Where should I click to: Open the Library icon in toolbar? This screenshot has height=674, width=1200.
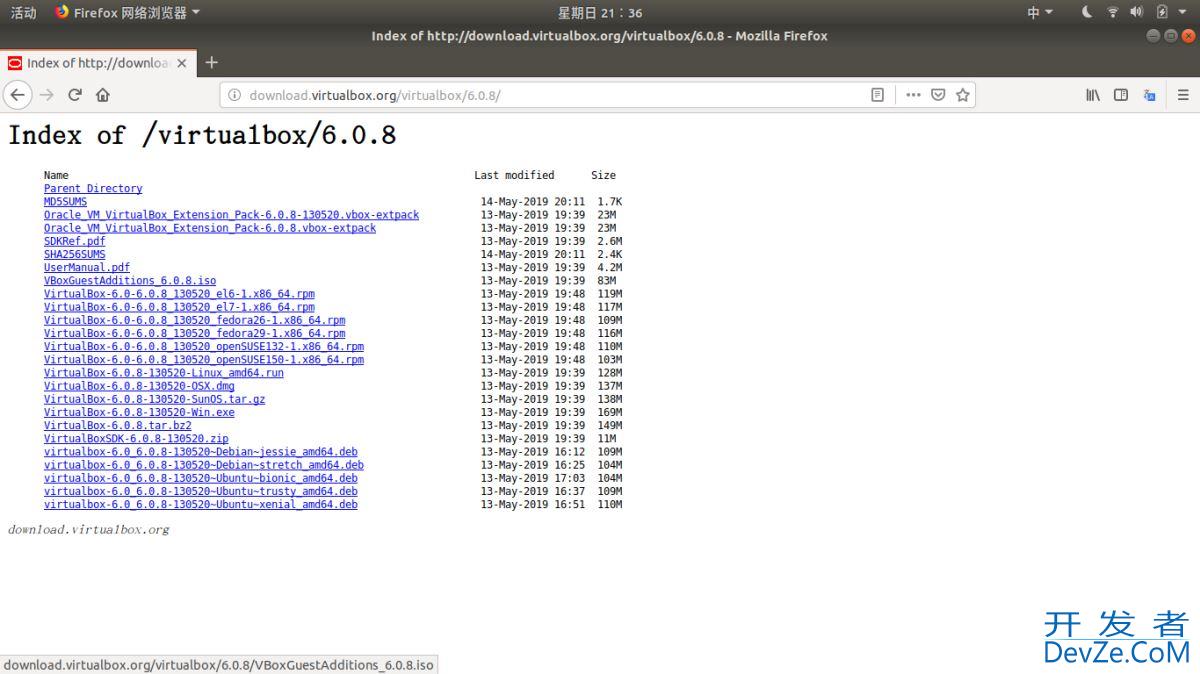(1093, 95)
